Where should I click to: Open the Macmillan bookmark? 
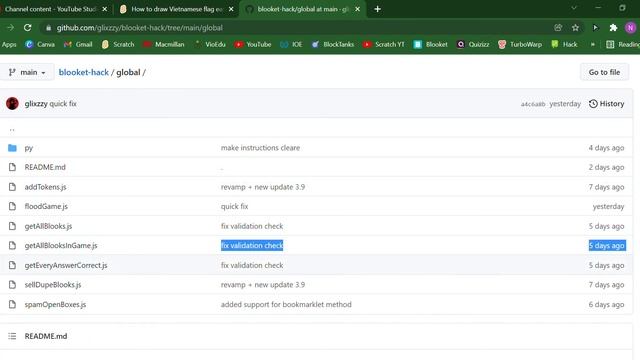click(x=164, y=44)
